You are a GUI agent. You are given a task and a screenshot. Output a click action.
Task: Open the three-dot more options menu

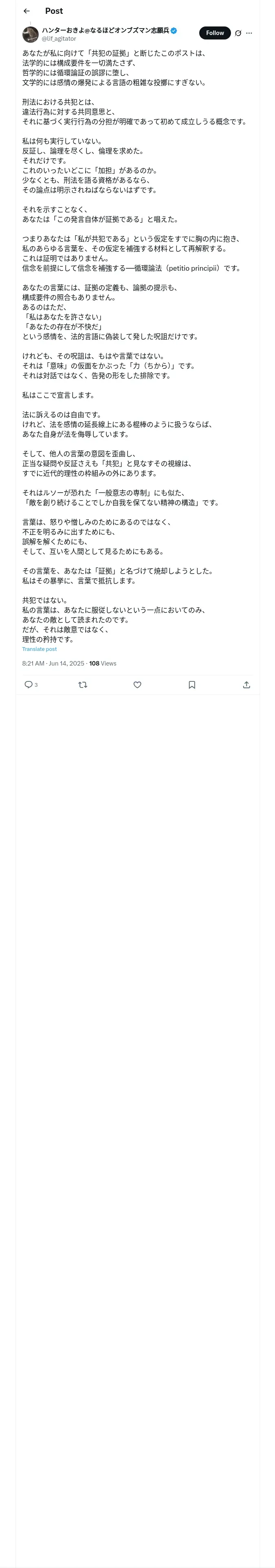click(x=249, y=33)
